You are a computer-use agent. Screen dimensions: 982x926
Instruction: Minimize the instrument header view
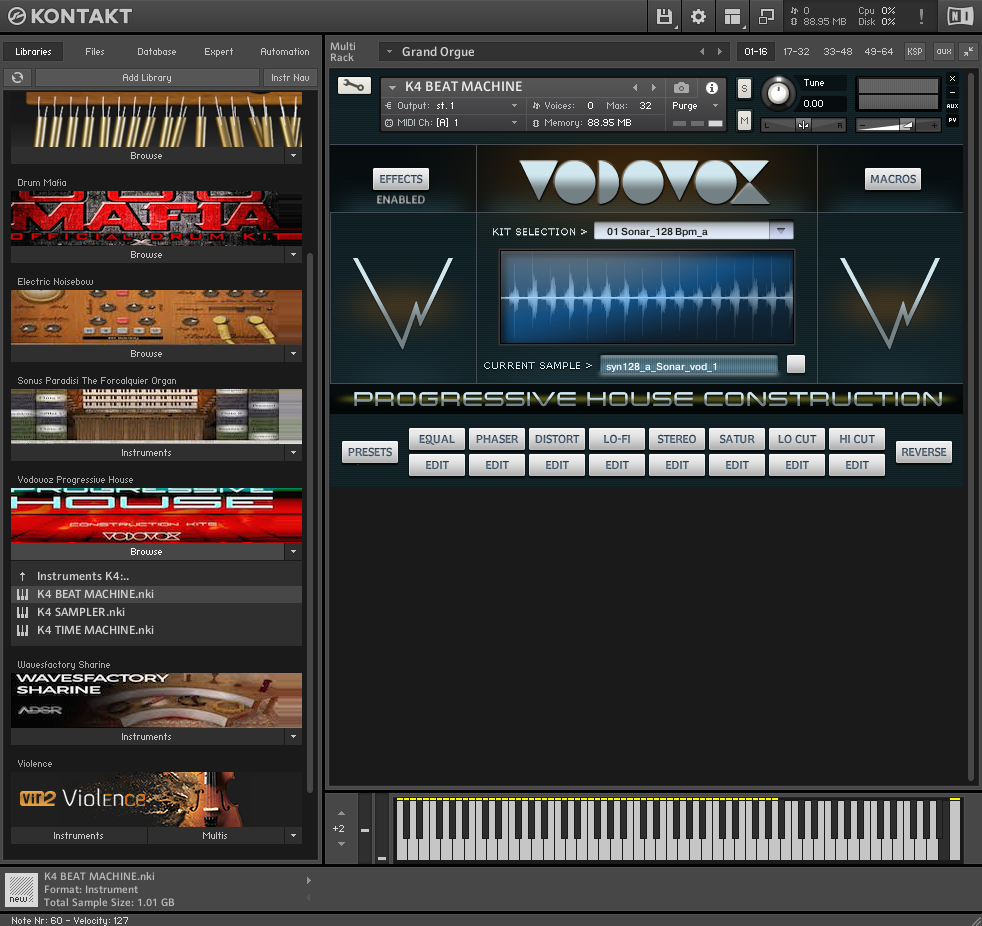(x=953, y=93)
